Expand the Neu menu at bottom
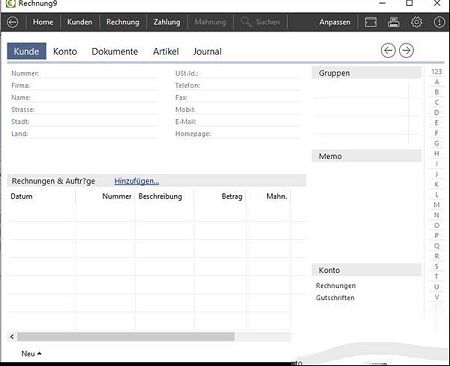The width and height of the screenshot is (450, 366). (31, 354)
